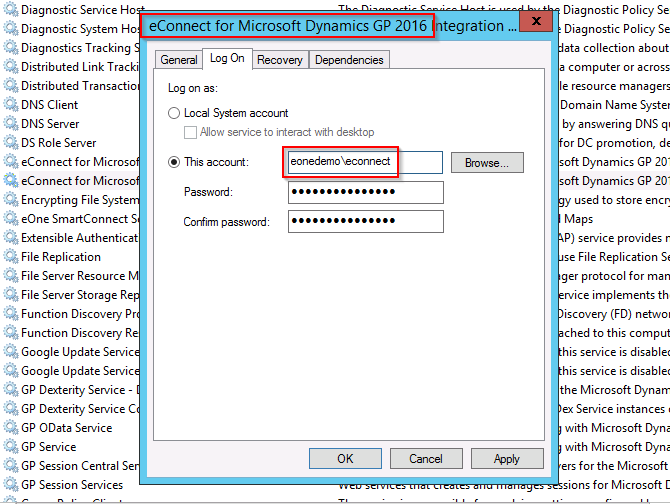This screenshot has width=670, height=504.
Task: Close the eConnect properties dialog
Action: (x=536, y=21)
